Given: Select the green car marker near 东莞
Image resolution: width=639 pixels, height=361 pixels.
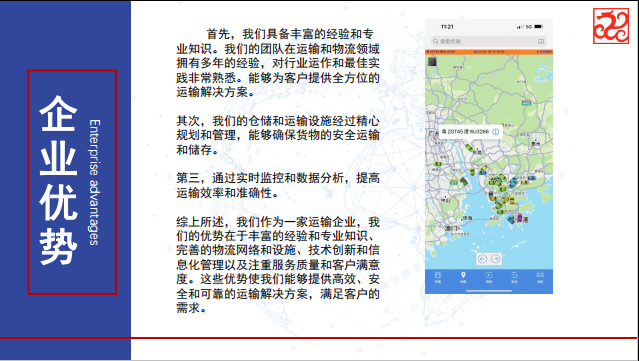Looking at the screenshot, I should point(469,147).
